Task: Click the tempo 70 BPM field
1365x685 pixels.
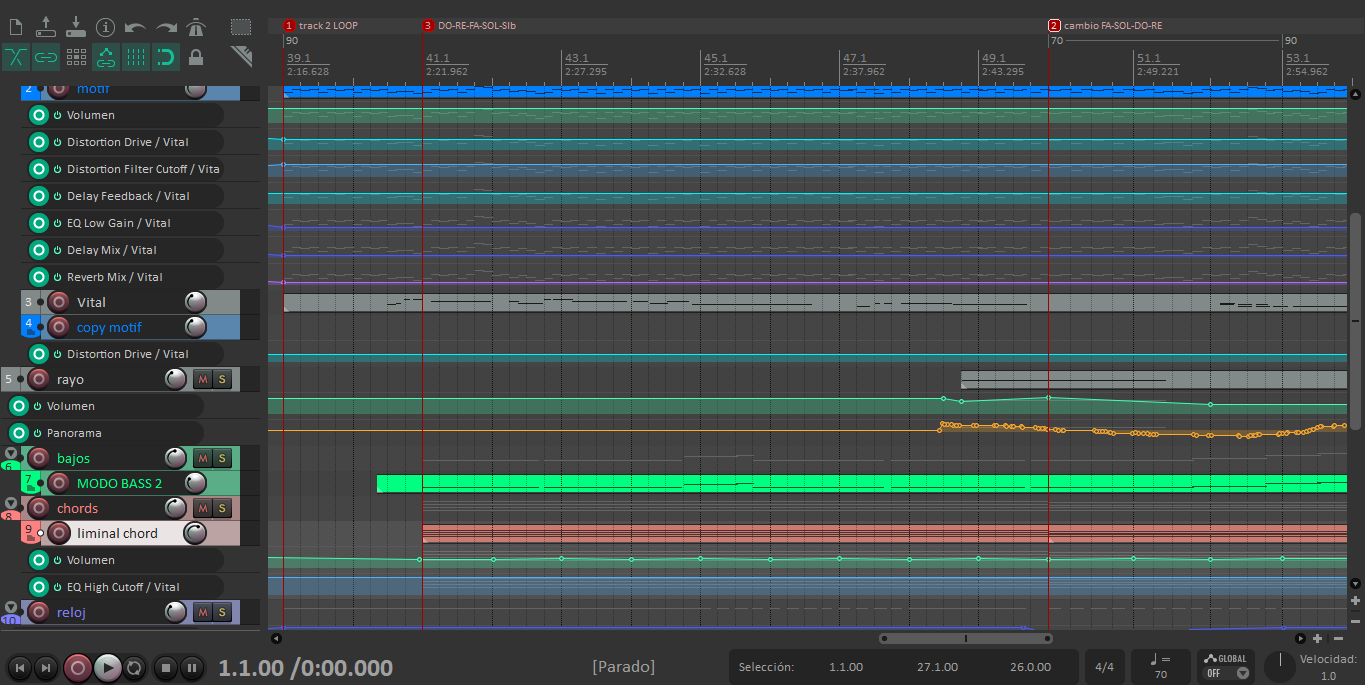Action: (1161, 667)
